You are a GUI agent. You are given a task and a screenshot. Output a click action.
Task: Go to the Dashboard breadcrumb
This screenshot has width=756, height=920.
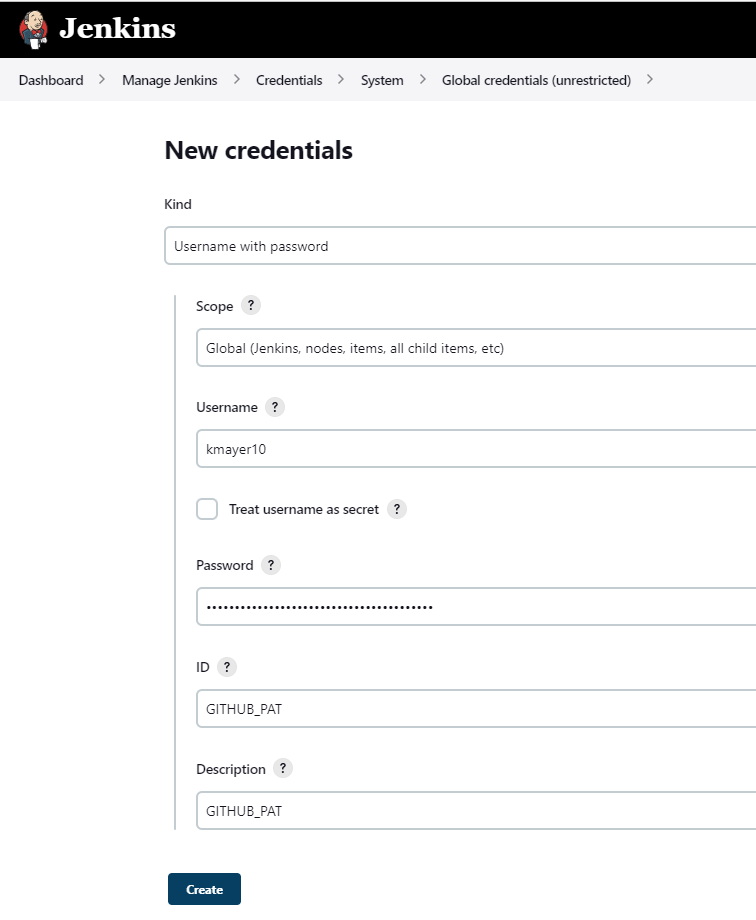50,80
